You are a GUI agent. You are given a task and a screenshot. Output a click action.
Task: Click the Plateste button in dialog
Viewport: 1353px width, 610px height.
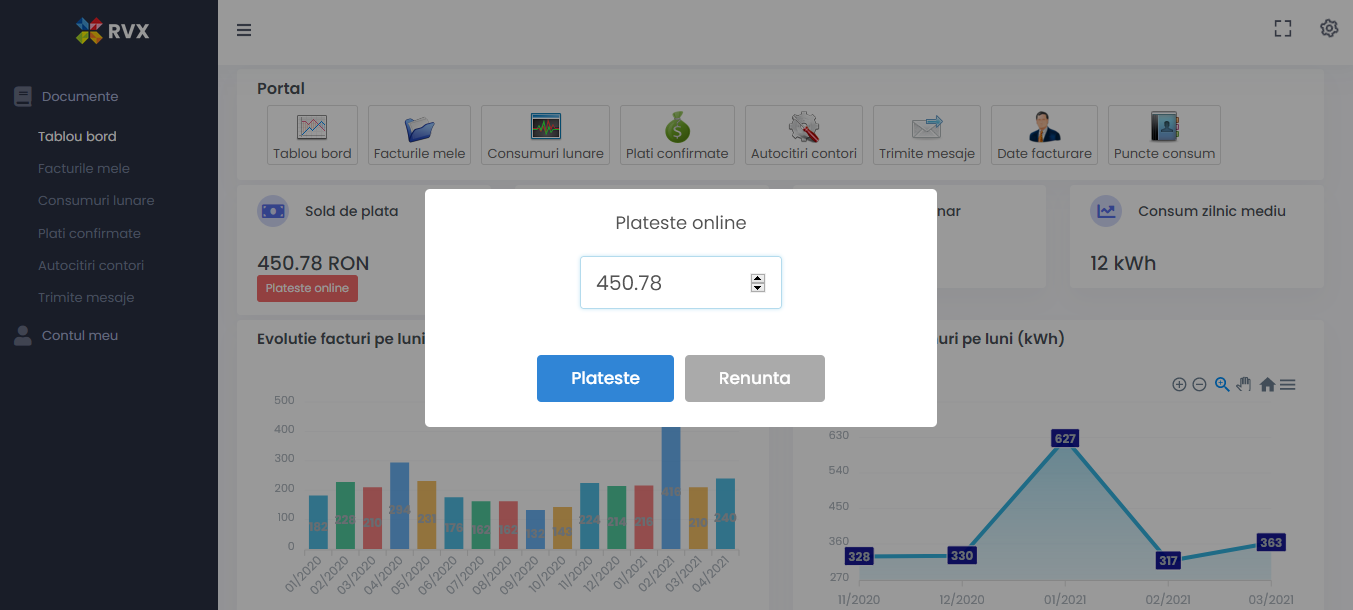click(x=605, y=378)
